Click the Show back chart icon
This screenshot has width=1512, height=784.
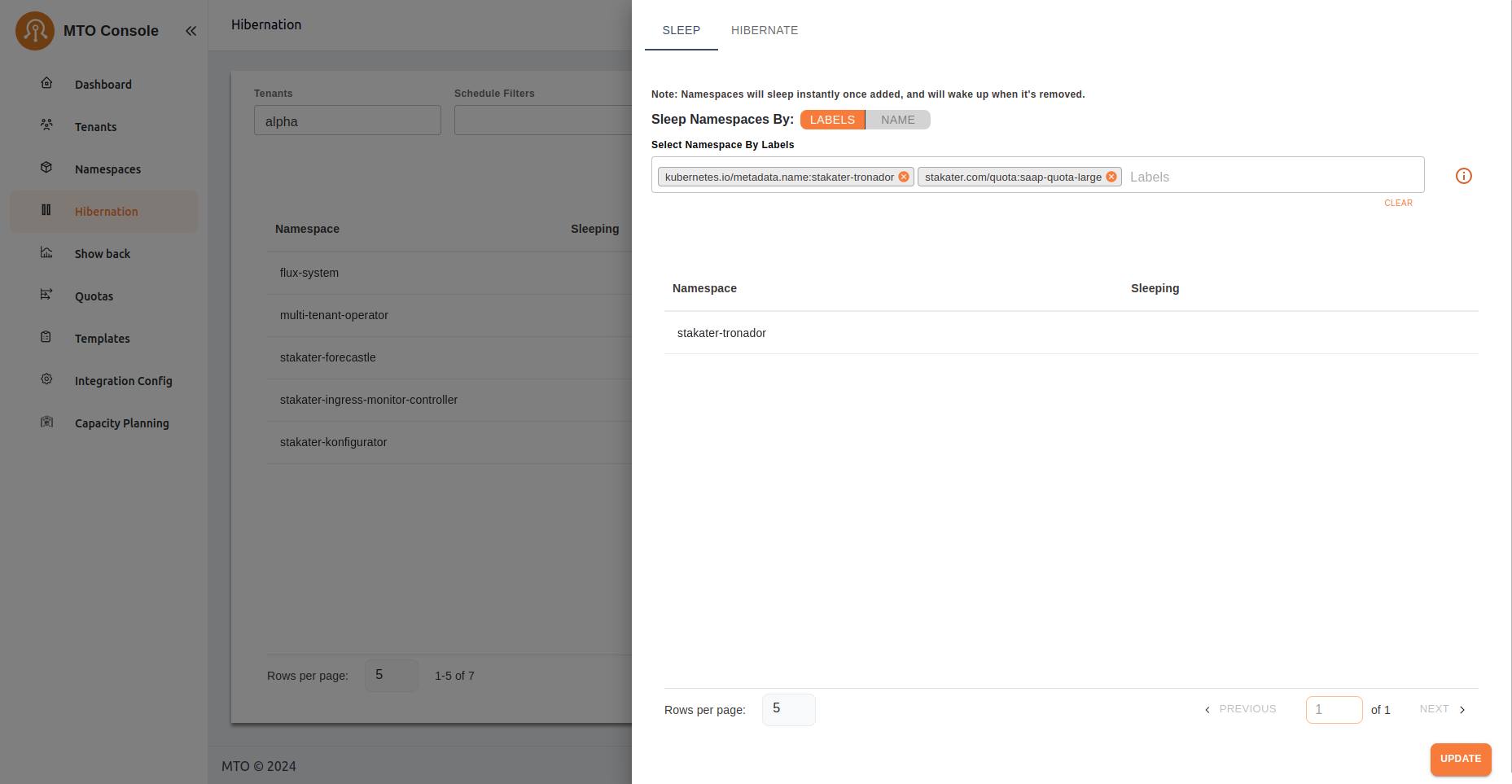coord(46,252)
